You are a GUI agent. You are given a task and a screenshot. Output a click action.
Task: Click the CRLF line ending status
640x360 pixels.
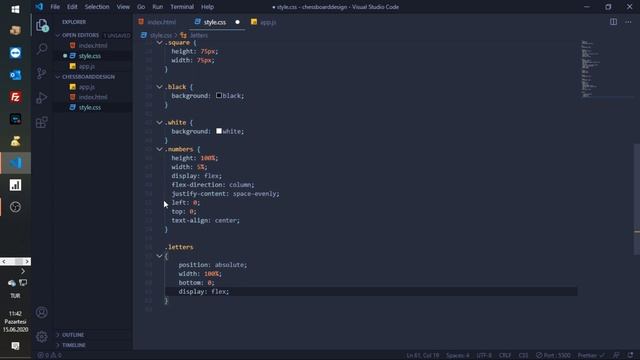pyautogui.click(x=505, y=355)
